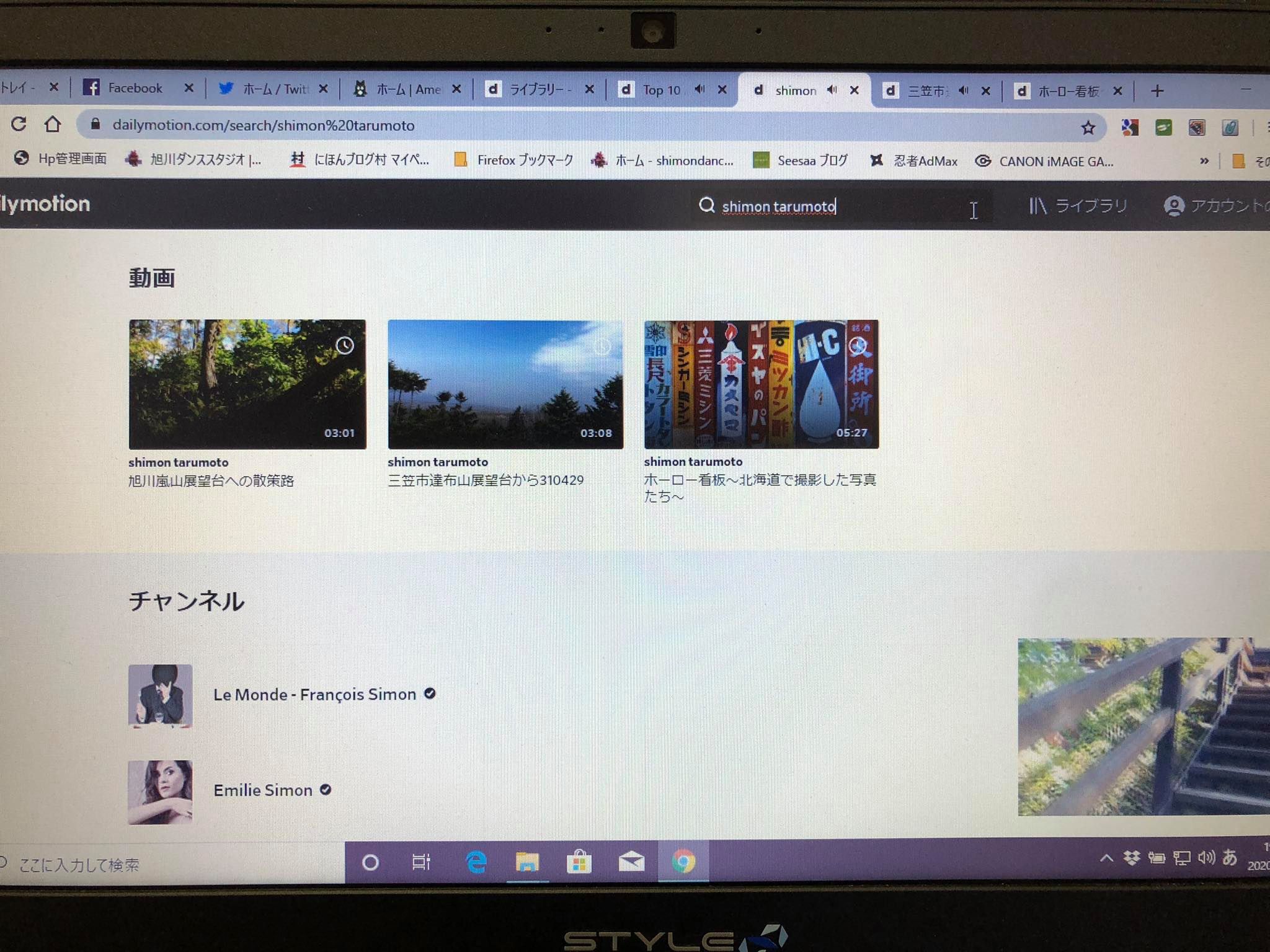Open the new tab plus button

click(x=1157, y=91)
